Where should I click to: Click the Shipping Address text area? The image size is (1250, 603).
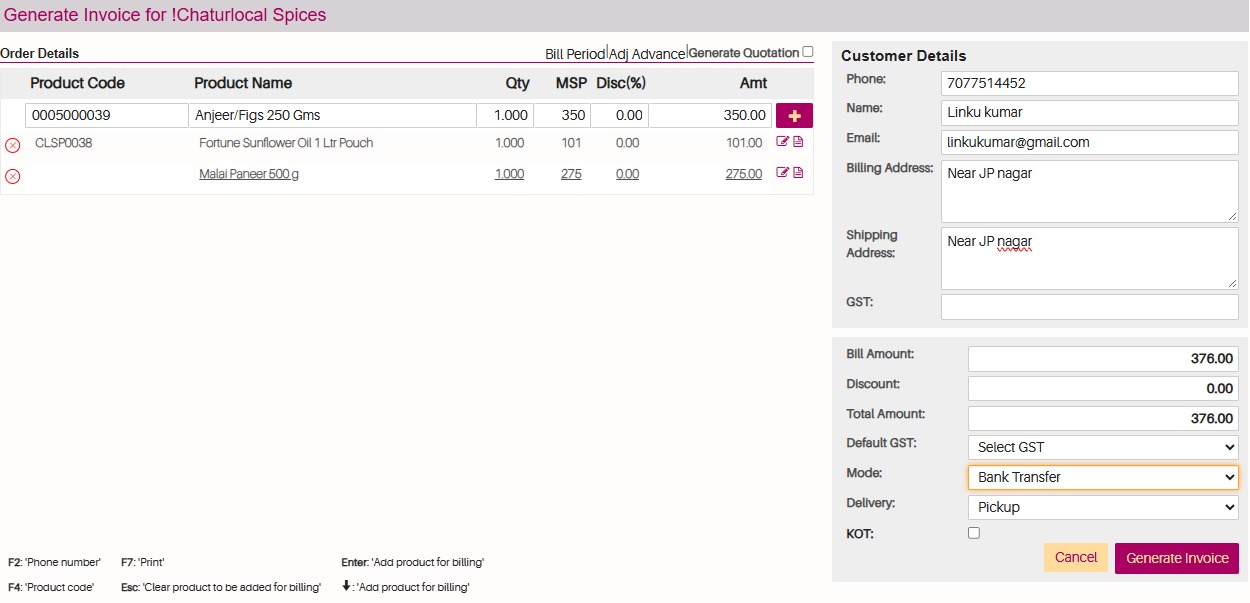(x=1090, y=258)
